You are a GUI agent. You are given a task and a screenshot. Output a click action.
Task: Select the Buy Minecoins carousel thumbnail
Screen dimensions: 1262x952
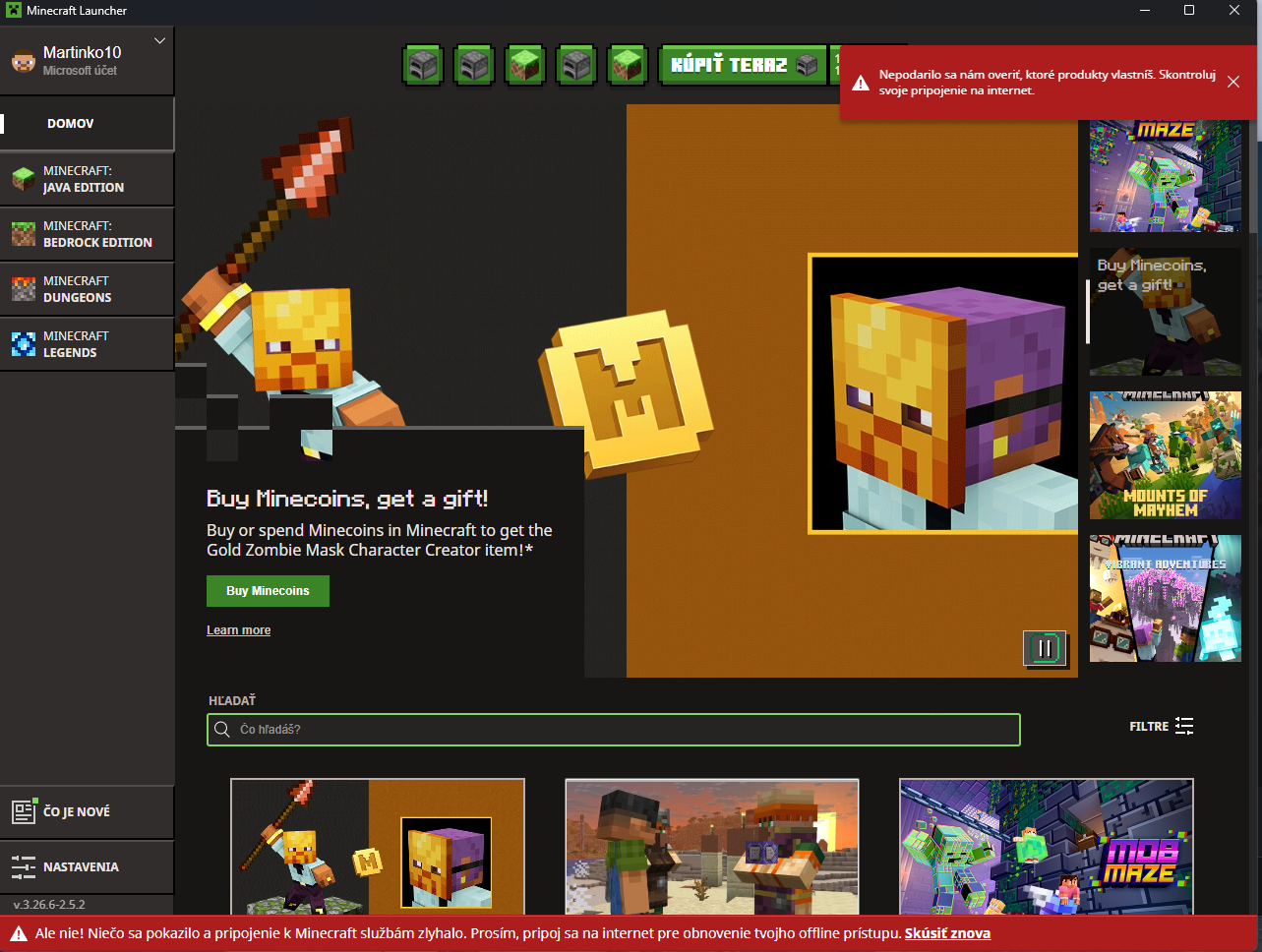1166,312
